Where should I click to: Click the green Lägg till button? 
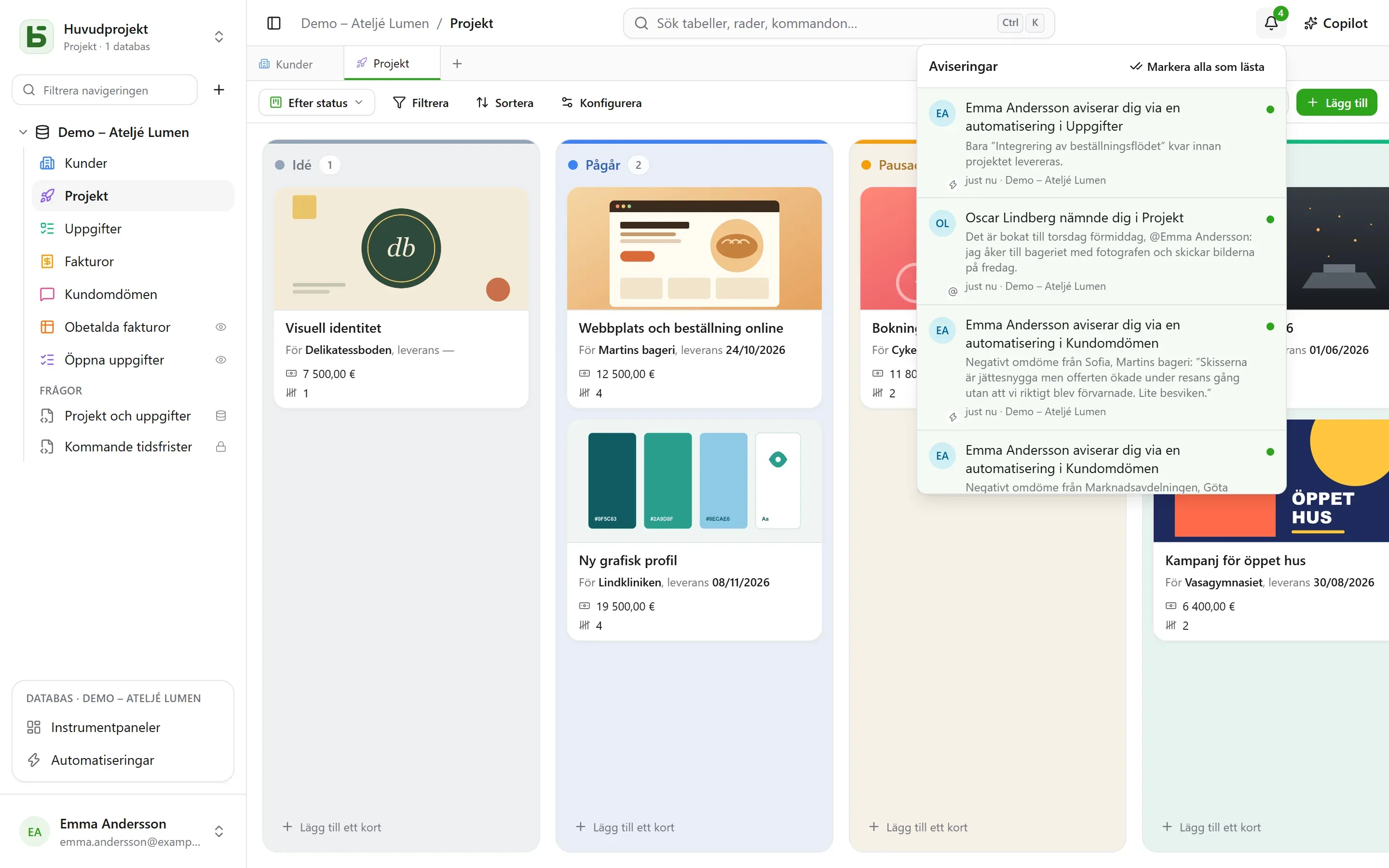[x=1336, y=103]
